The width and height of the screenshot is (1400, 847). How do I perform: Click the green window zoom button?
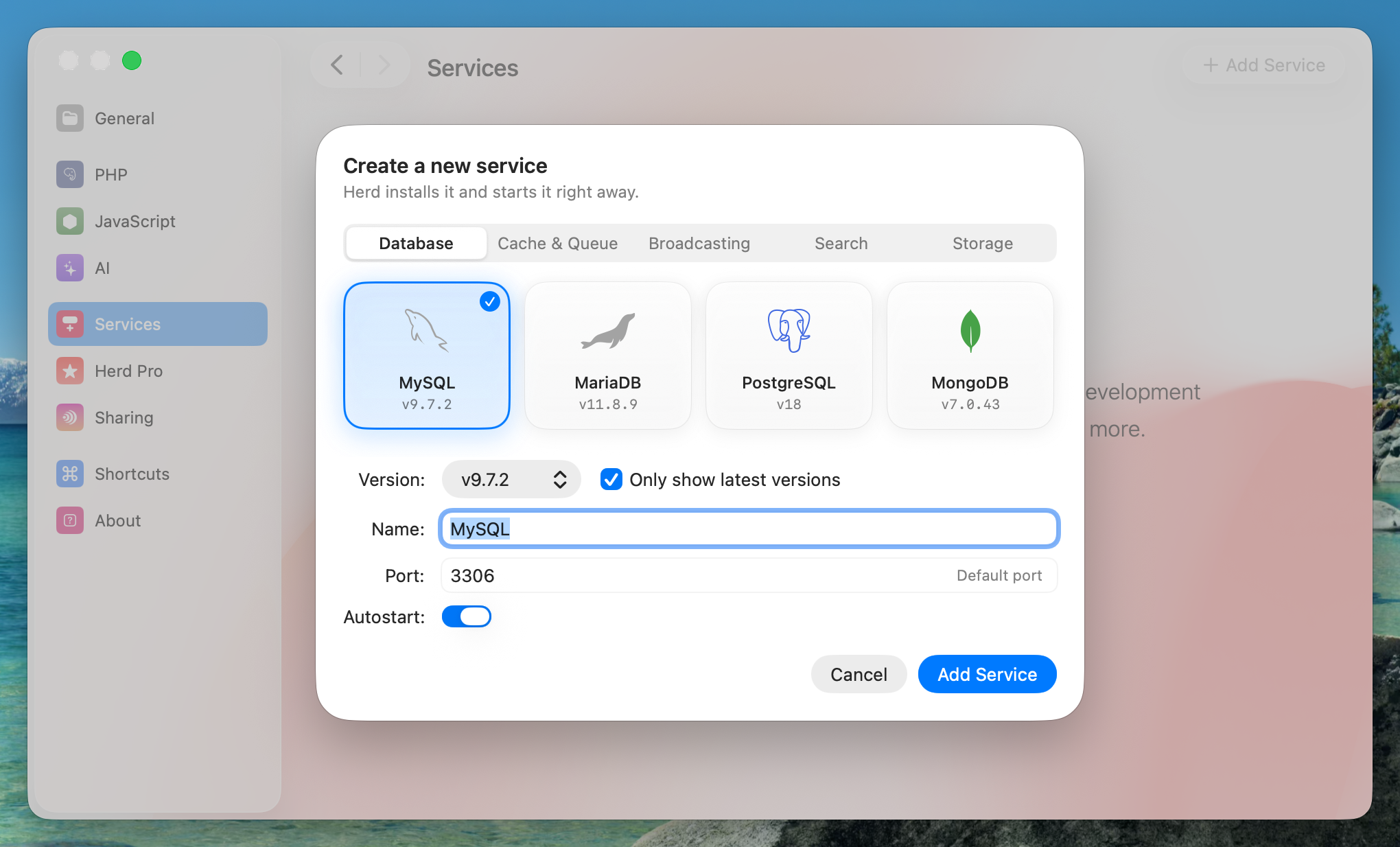132,60
